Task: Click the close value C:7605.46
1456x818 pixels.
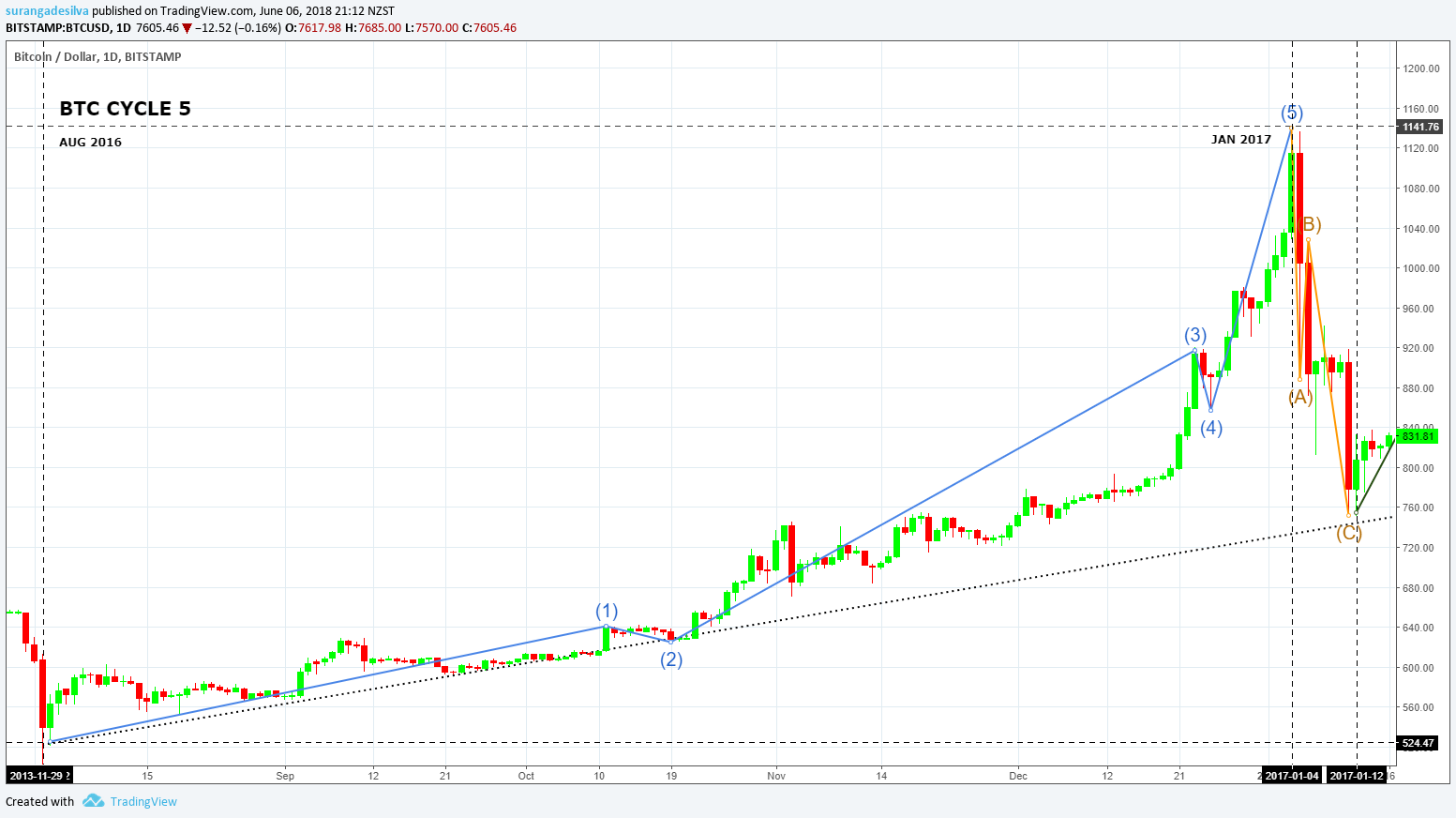Action: tap(489, 28)
